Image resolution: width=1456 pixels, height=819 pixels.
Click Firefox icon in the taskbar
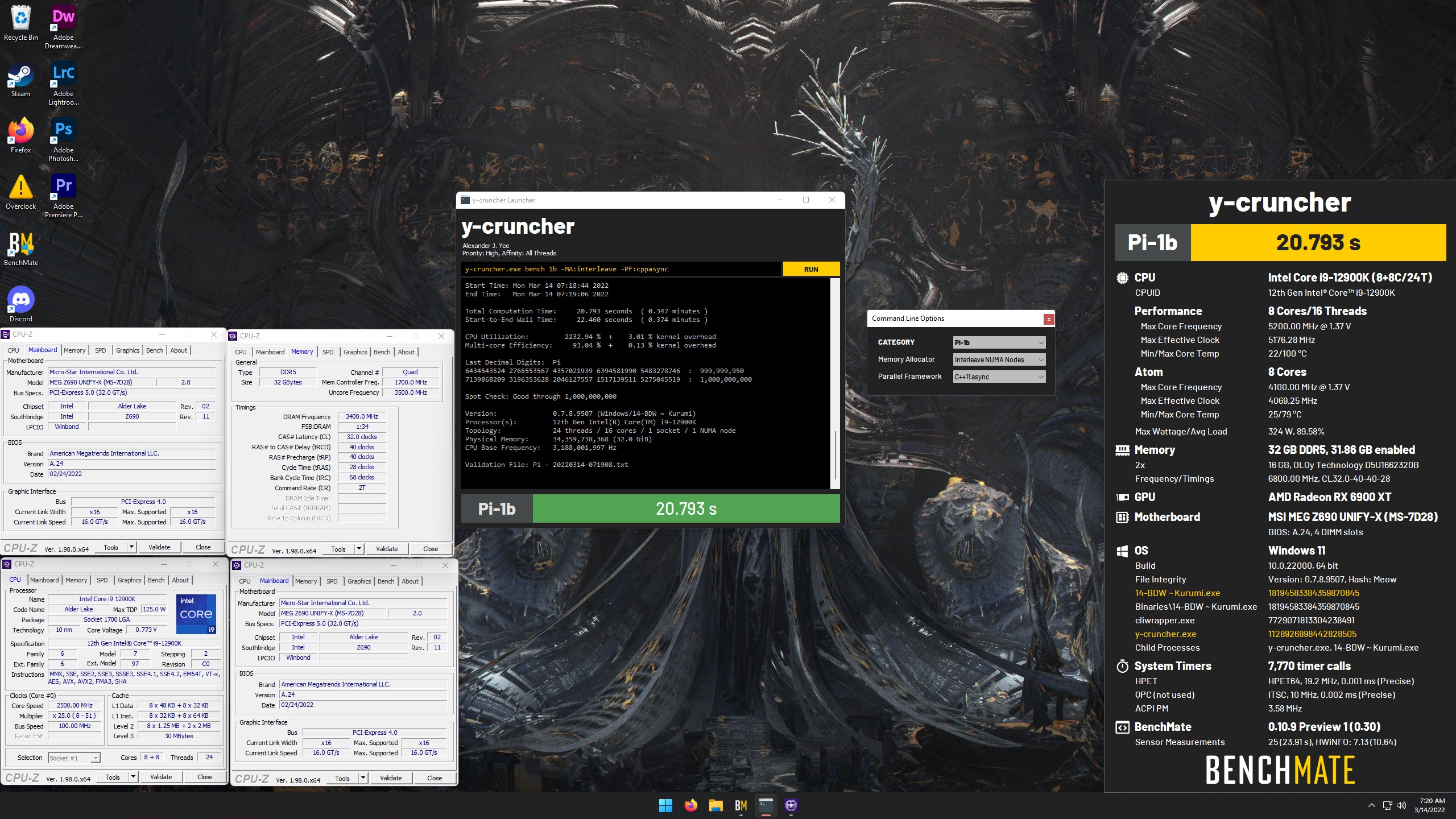(x=690, y=805)
